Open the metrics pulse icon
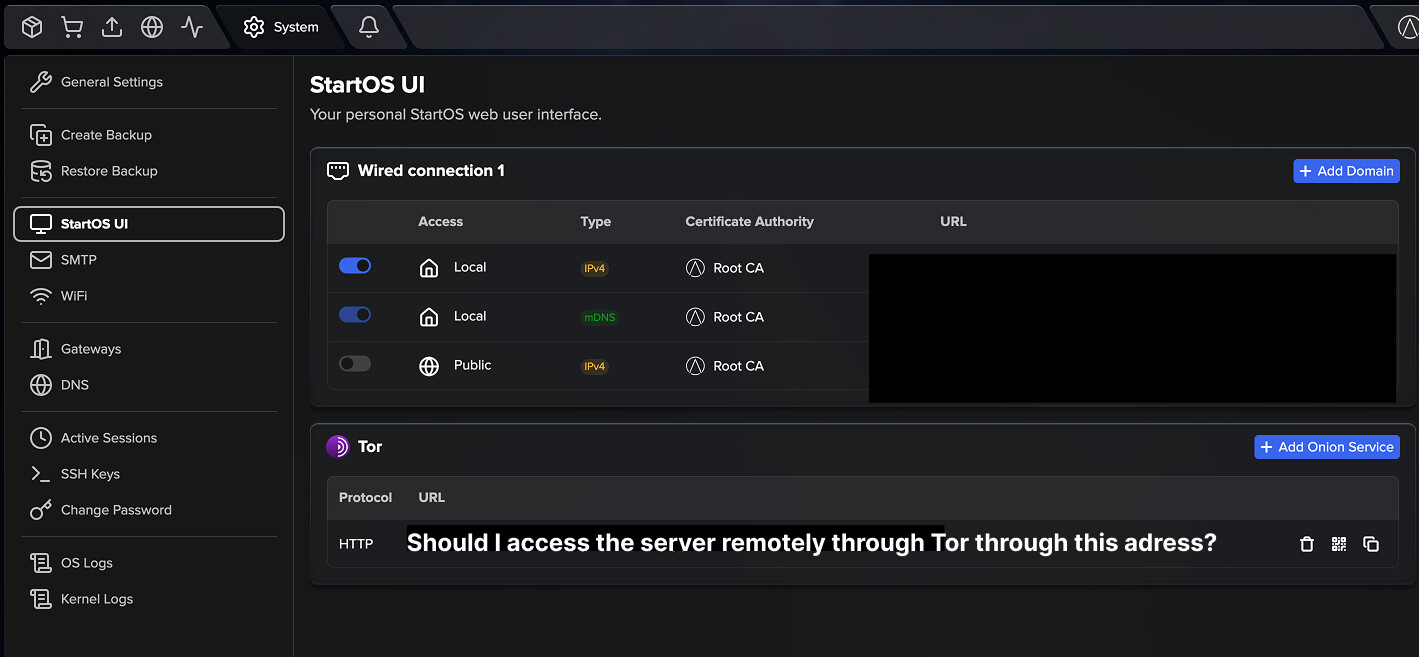This screenshot has width=1419, height=657. pyautogui.click(x=192, y=27)
